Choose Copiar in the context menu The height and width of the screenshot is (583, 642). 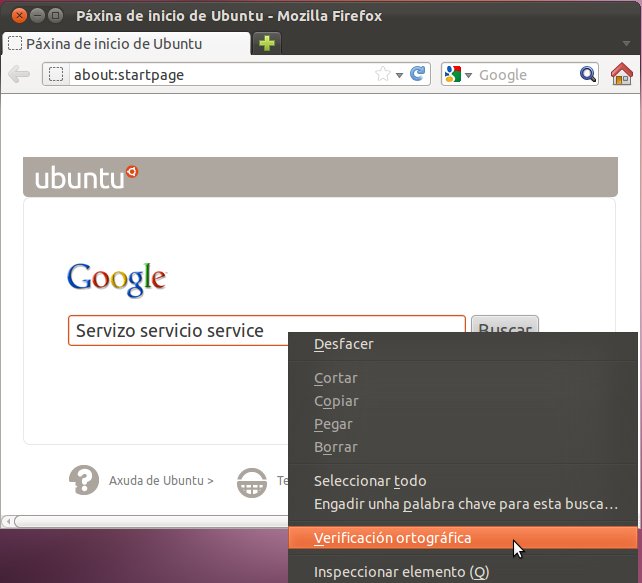coord(463,401)
